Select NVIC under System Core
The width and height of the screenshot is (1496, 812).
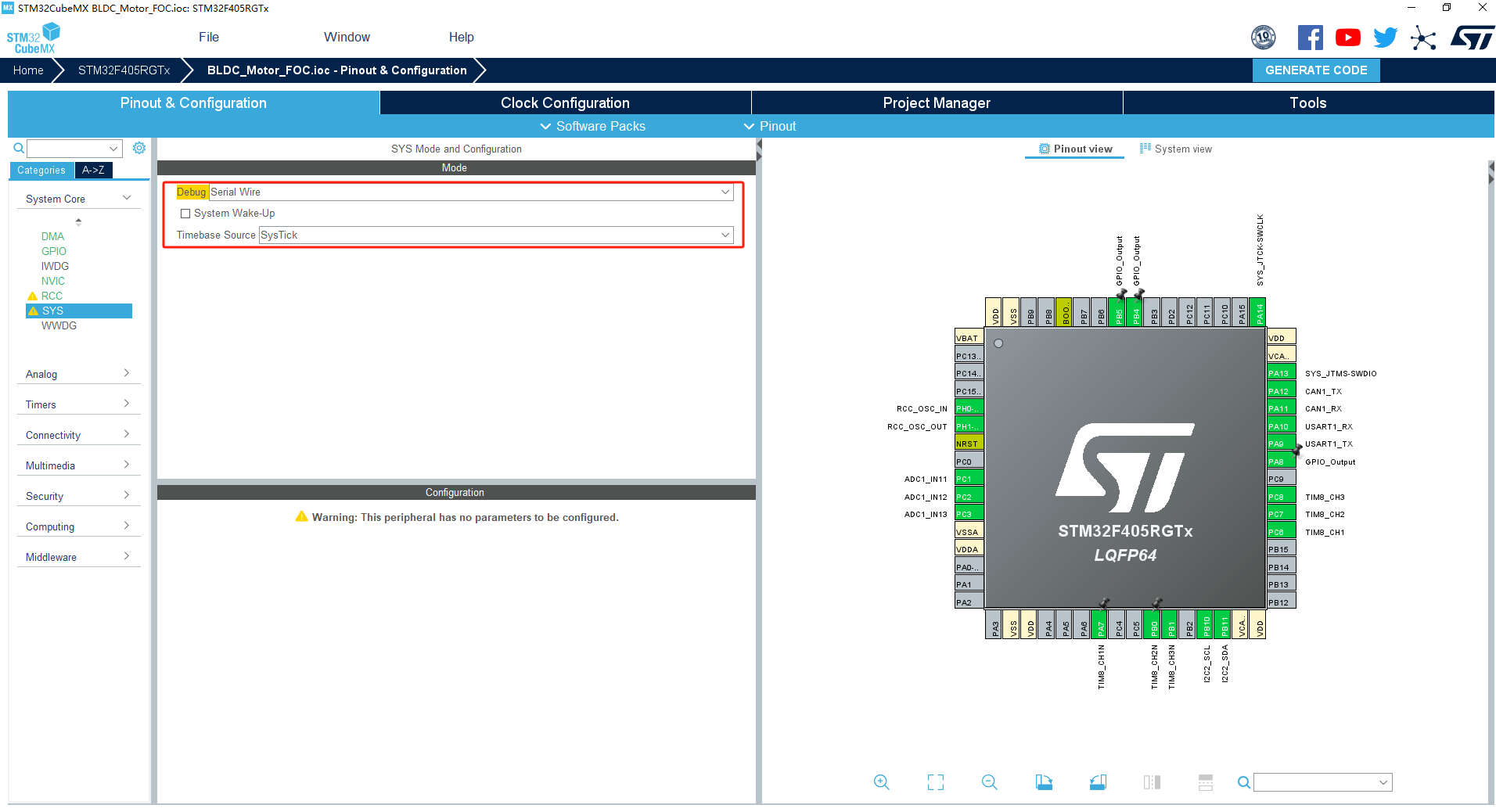pos(53,281)
